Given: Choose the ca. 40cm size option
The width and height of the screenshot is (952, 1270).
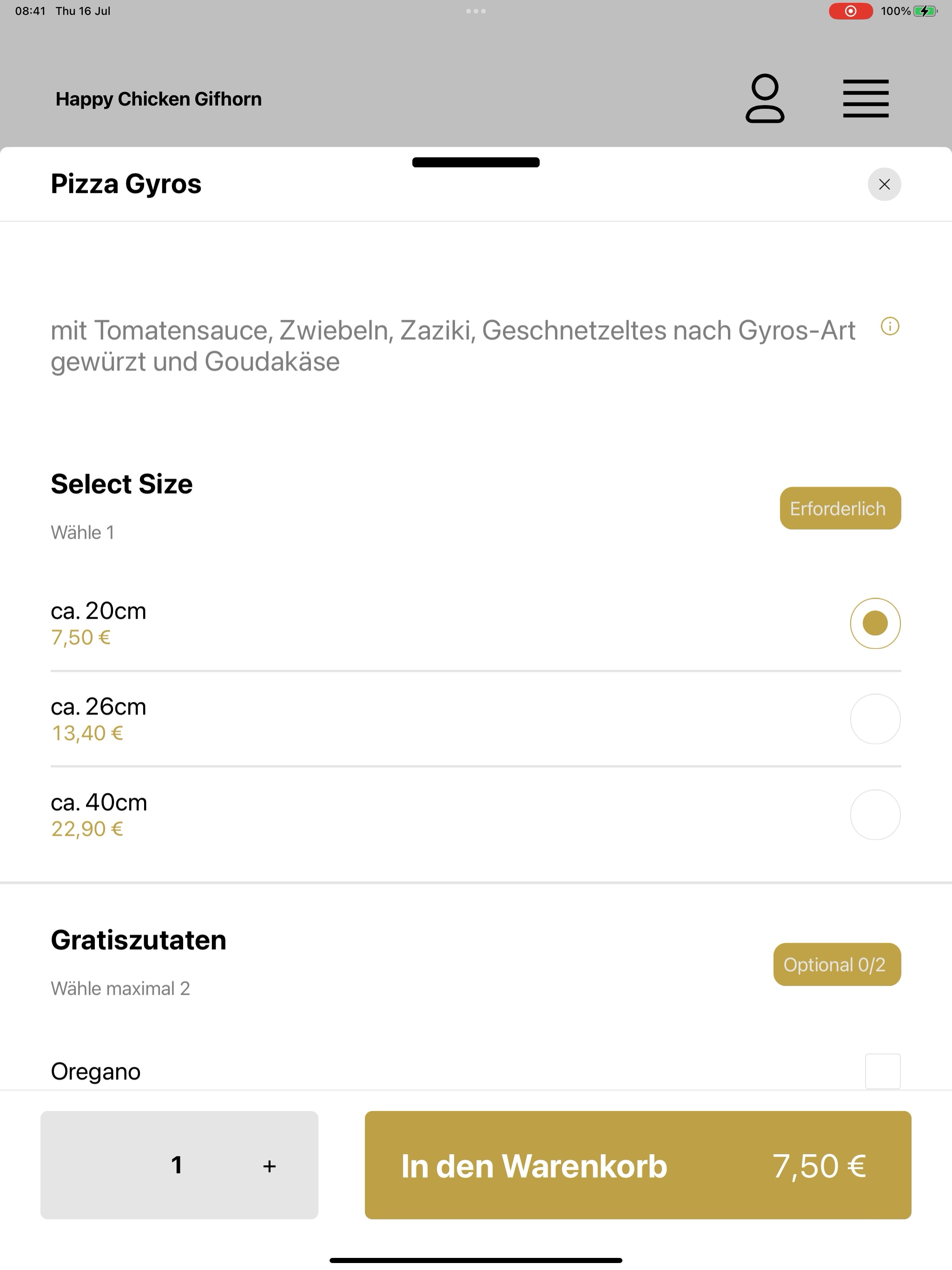Looking at the screenshot, I should tap(476, 815).
